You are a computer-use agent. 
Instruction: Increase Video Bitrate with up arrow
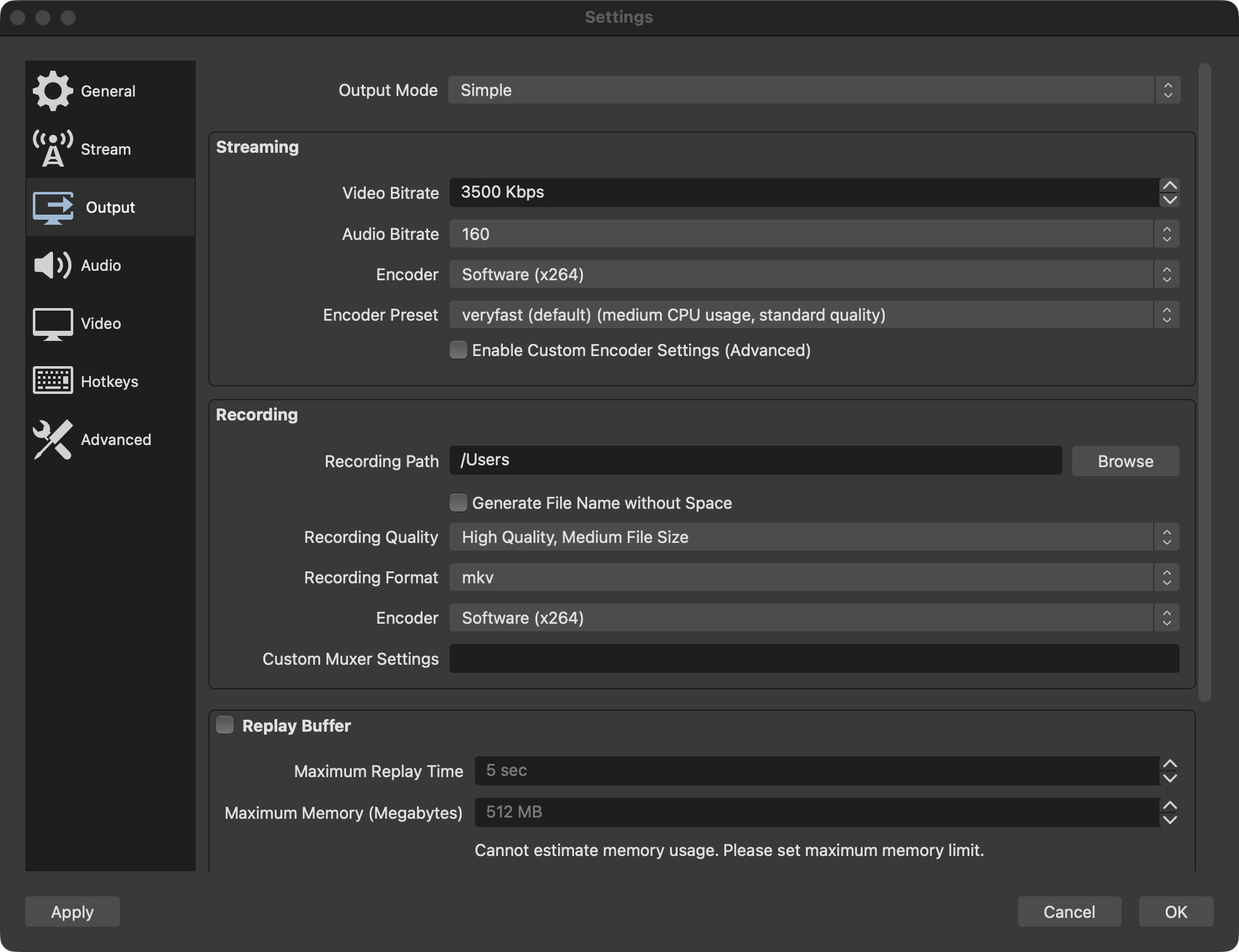pos(1170,186)
